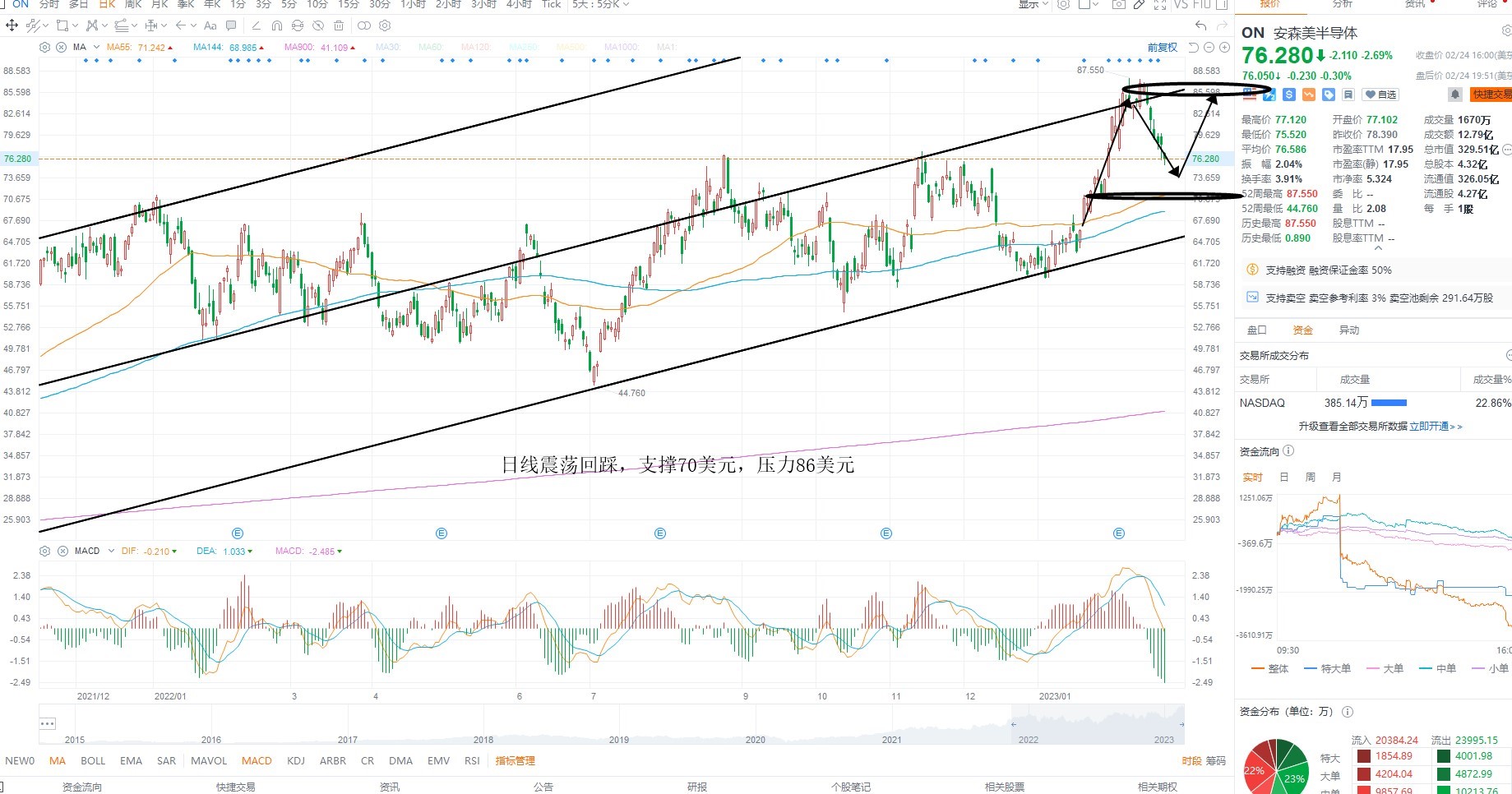Zoom in the chart with plus icon
Screen dimensions: 1512x794
(1224, 48)
